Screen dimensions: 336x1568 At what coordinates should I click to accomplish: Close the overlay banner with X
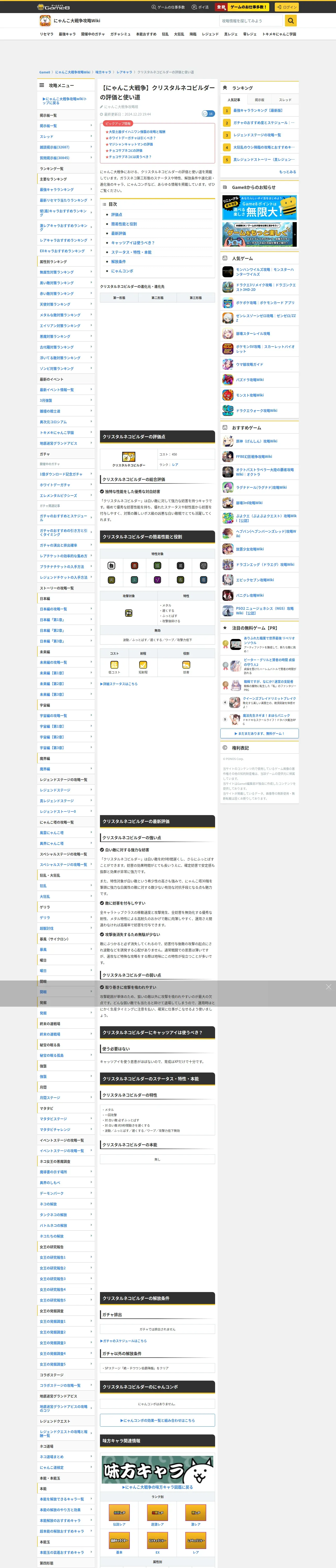(x=328, y=987)
